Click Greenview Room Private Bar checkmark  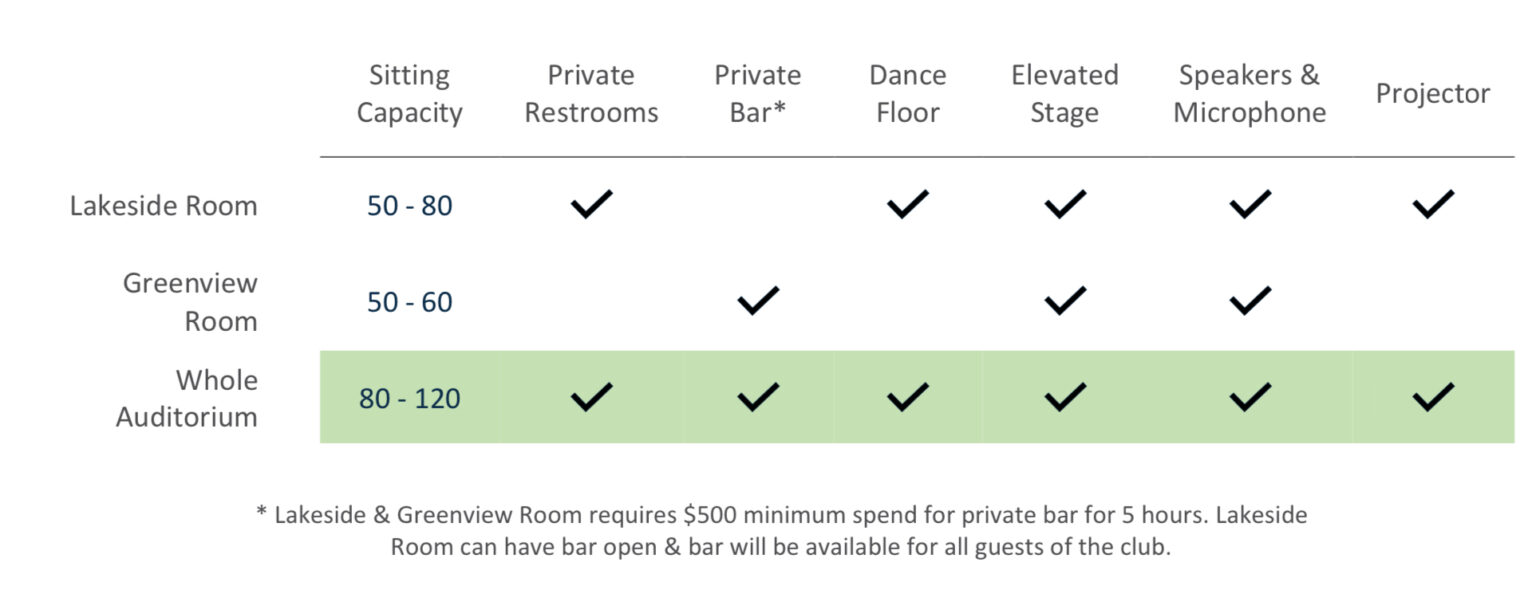click(x=758, y=301)
